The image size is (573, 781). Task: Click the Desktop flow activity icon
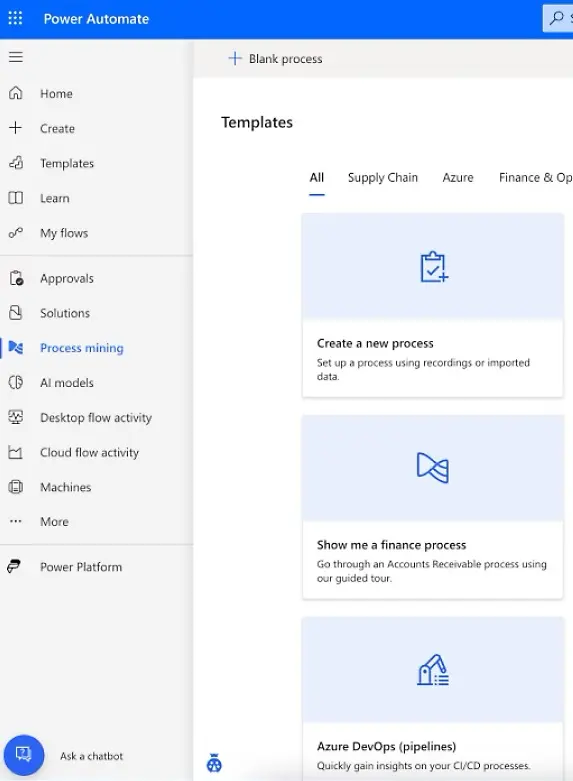[15, 417]
